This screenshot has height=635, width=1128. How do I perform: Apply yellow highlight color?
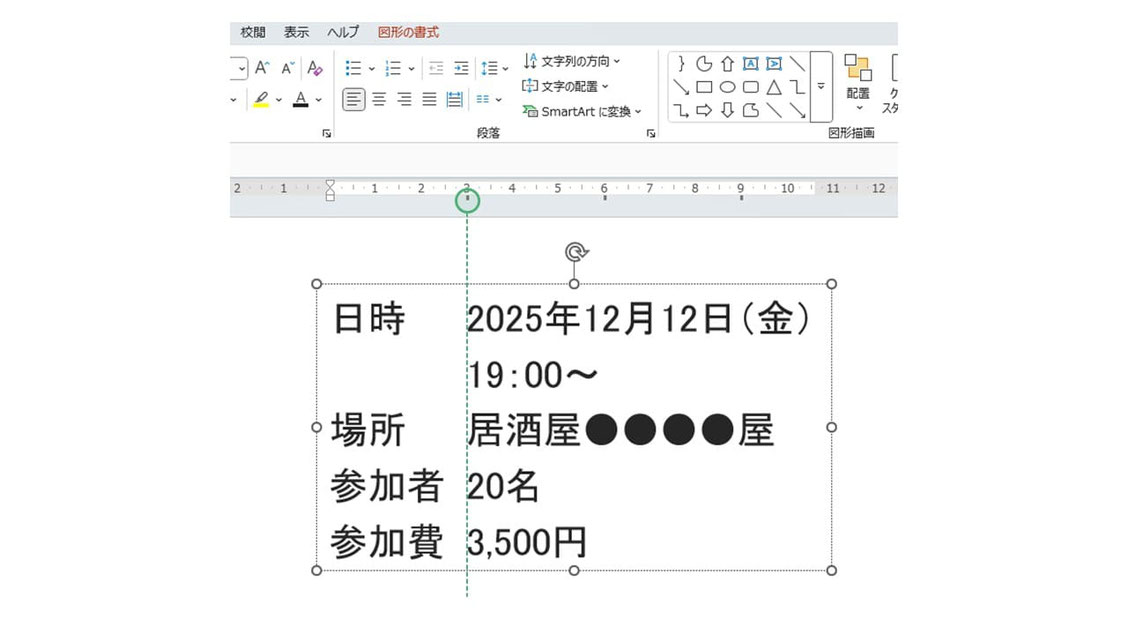pos(261,99)
